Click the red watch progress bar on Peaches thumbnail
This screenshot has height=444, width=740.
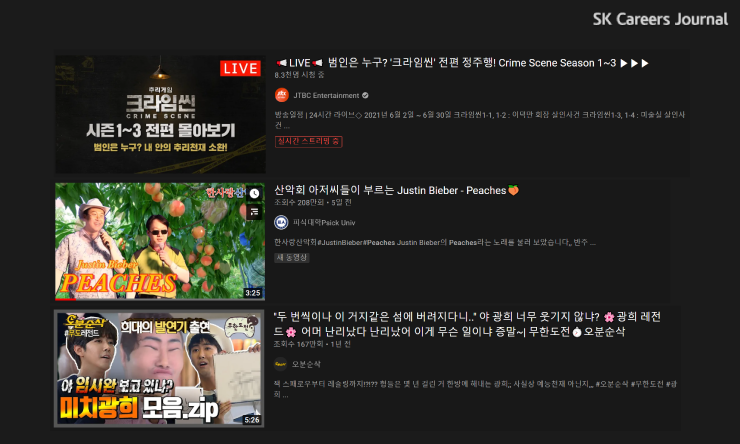click(66, 299)
